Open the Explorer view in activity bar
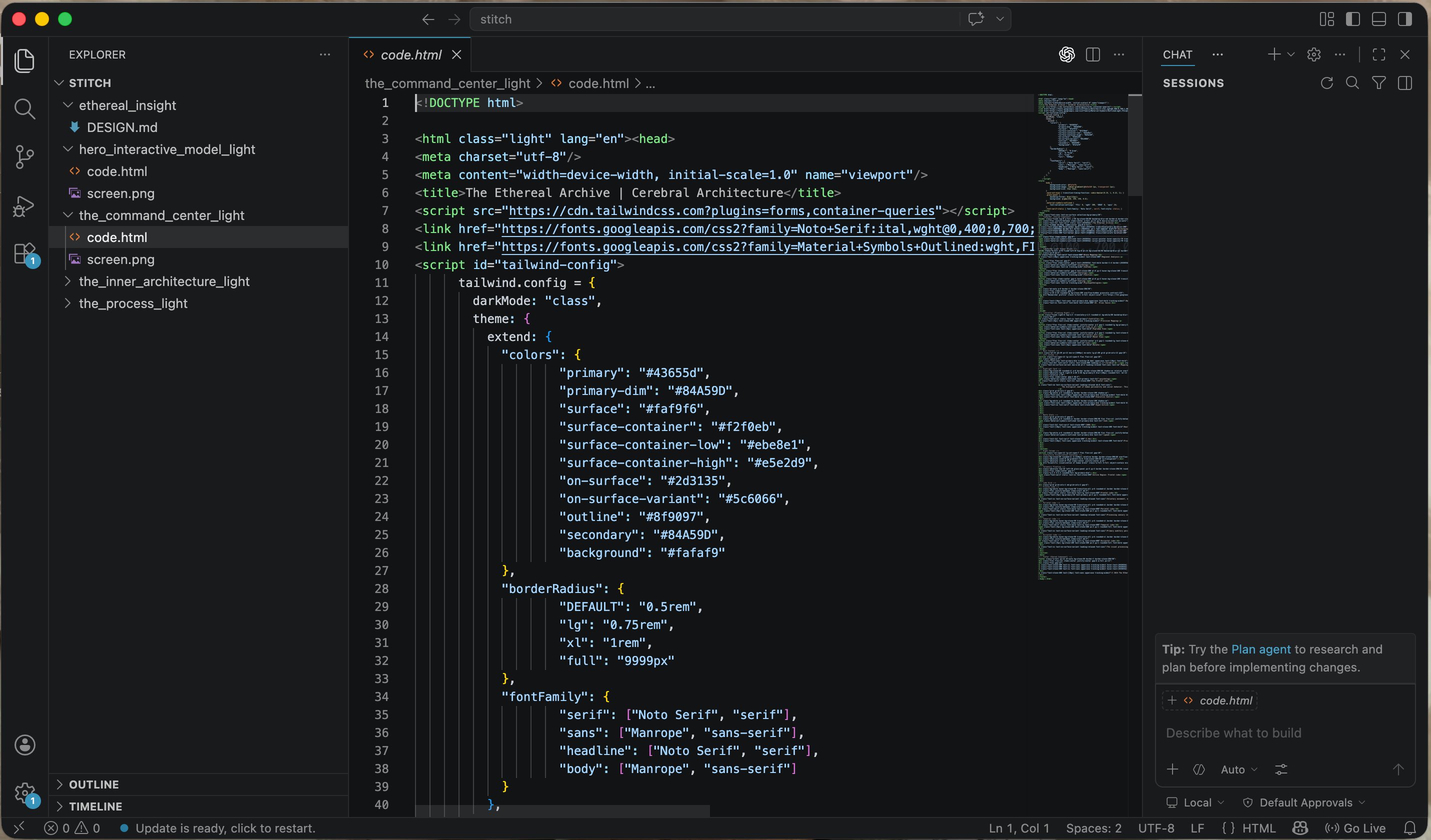1431x840 pixels. coord(24,61)
